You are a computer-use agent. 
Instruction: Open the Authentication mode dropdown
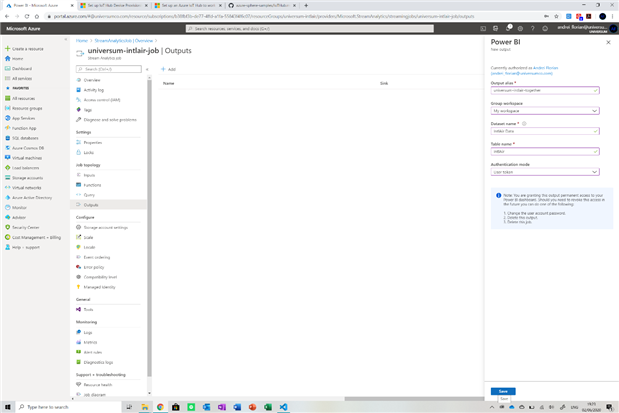point(545,172)
